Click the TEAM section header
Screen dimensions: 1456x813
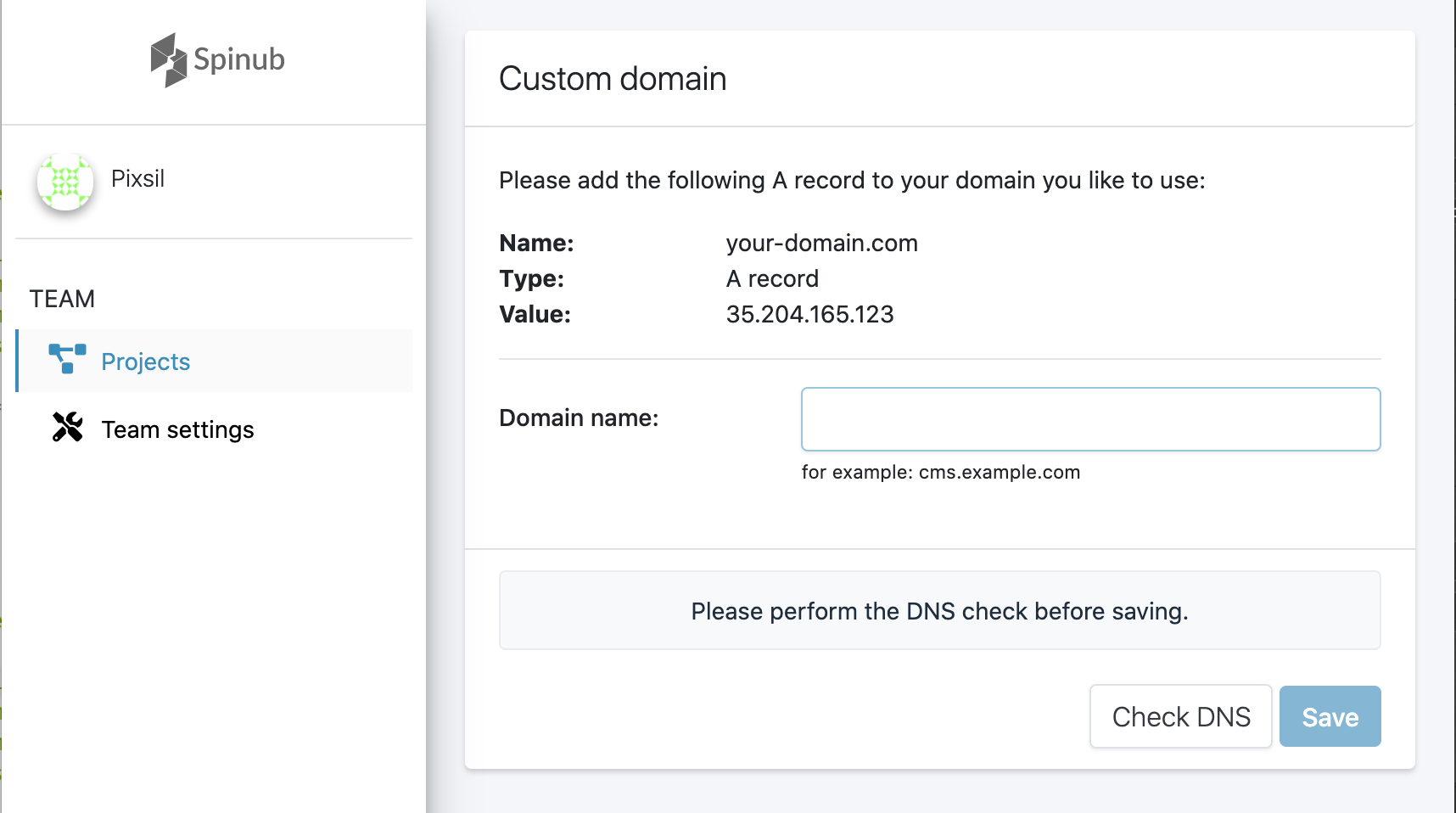click(61, 298)
